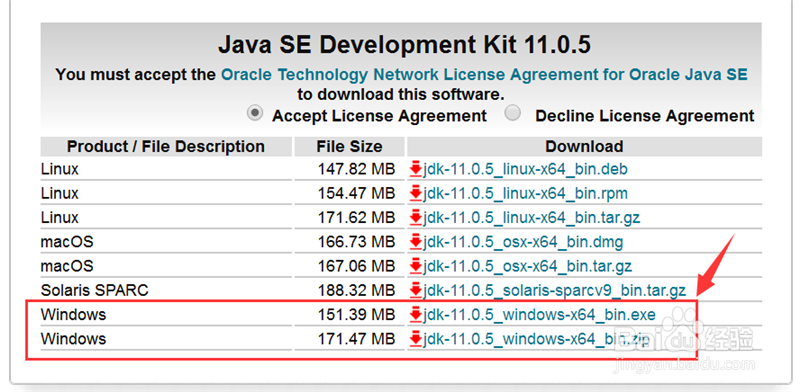This screenshot has width=800, height=392.
Task: Click download icon next to osx-x64_bin.tar.gz
Action: [x=416, y=266]
